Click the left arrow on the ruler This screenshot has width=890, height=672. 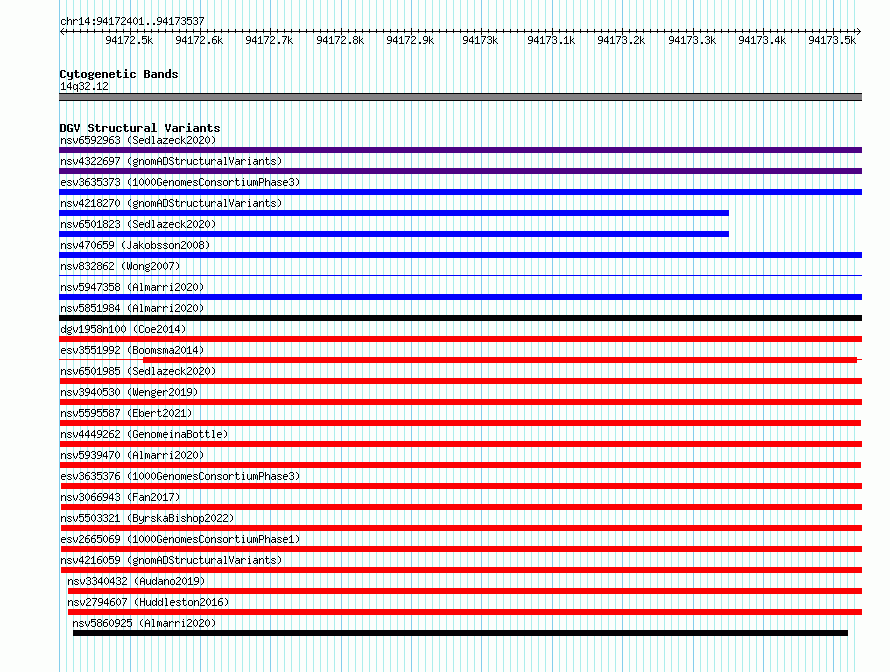(x=62, y=32)
